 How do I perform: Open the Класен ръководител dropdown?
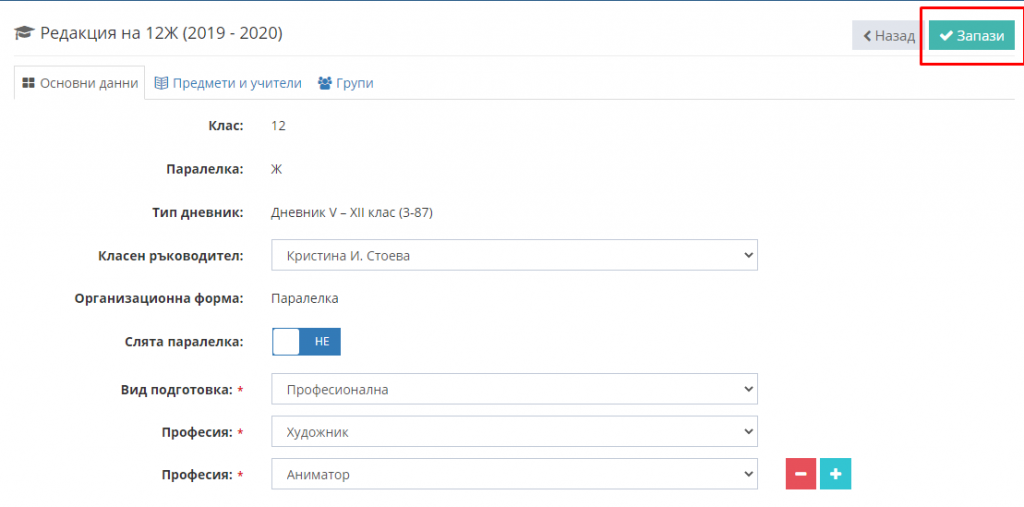[x=515, y=255]
